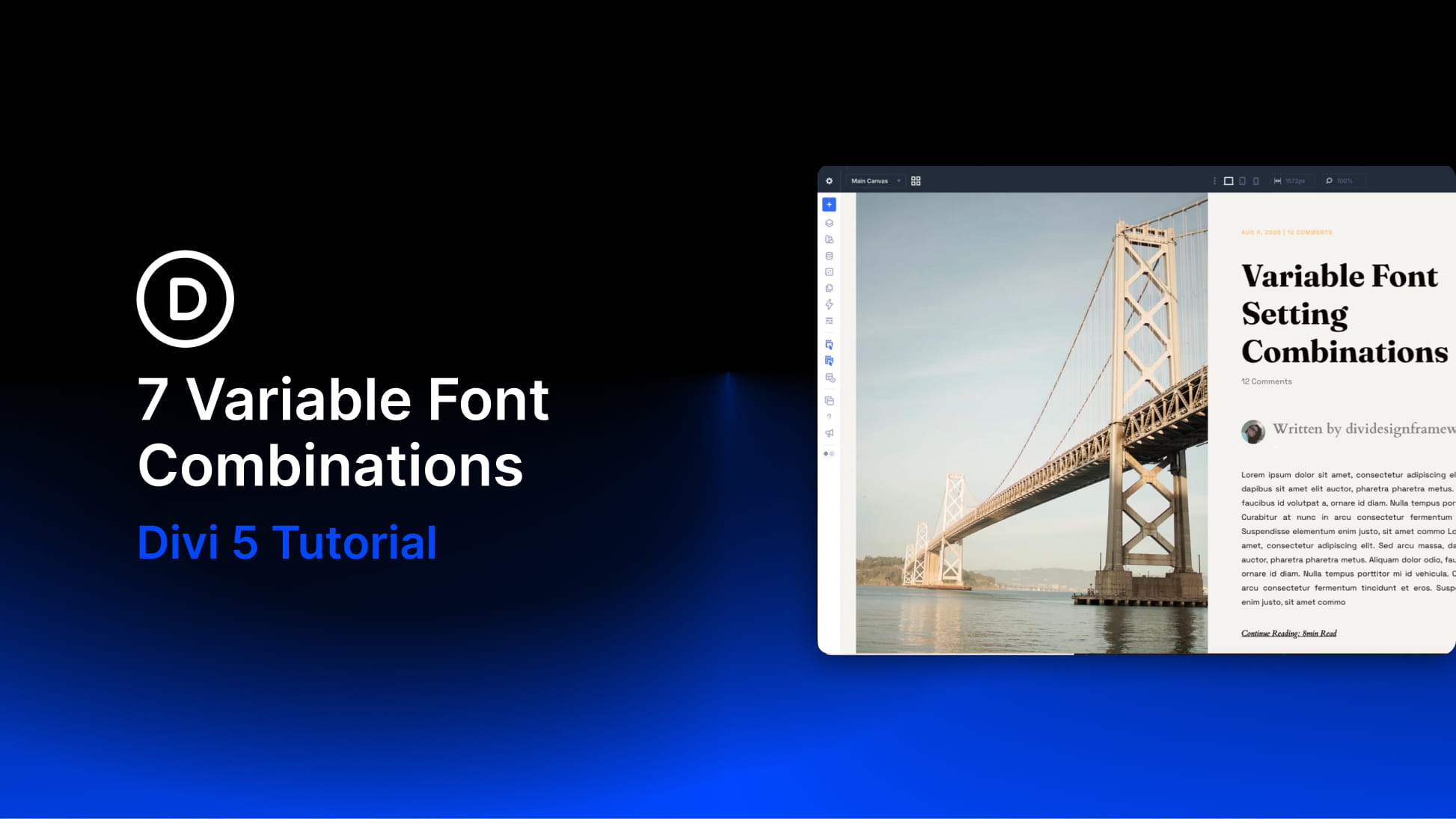Click the lightning bolt sidebar icon

point(829,304)
